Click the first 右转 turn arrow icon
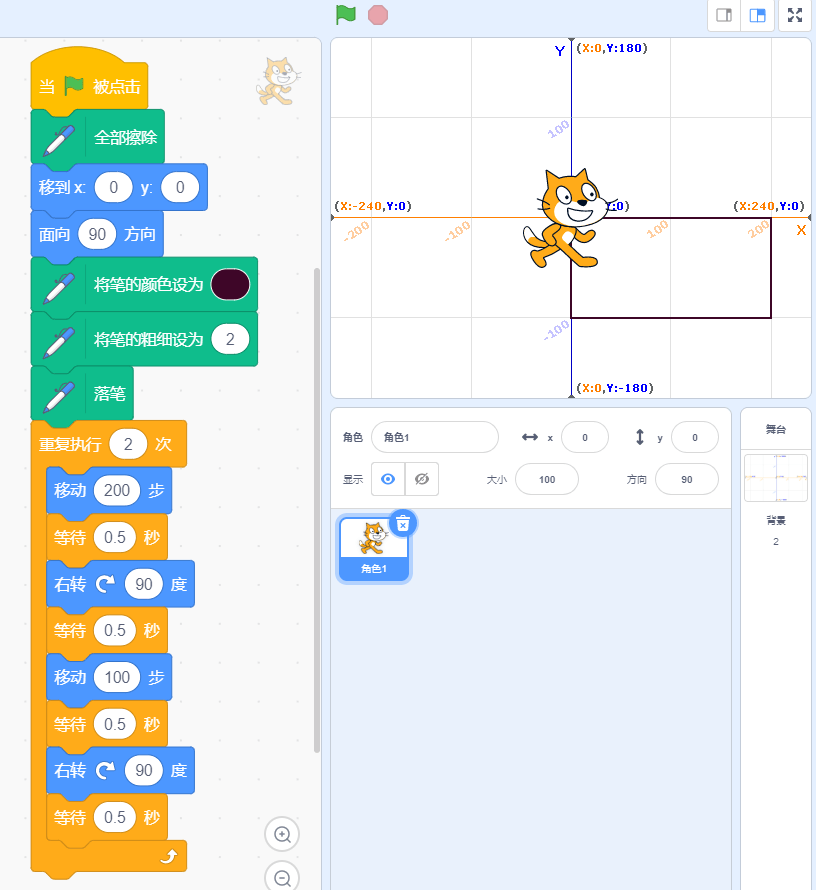The height and width of the screenshot is (890, 816). (x=105, y=583)
